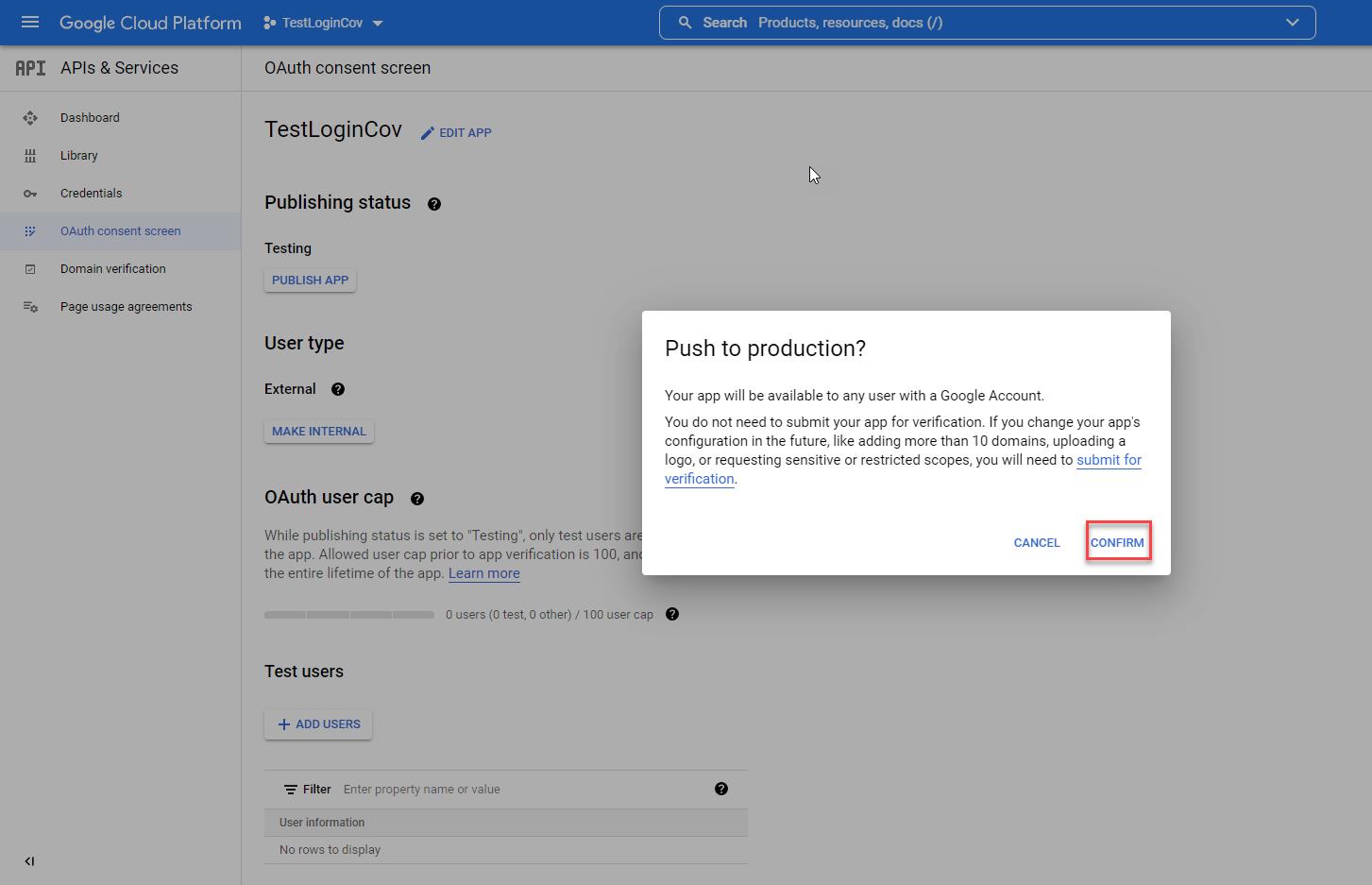The image size is (1372, 885).
Task: Confirm pushing the app to production
Action: tap(1117, 543)
